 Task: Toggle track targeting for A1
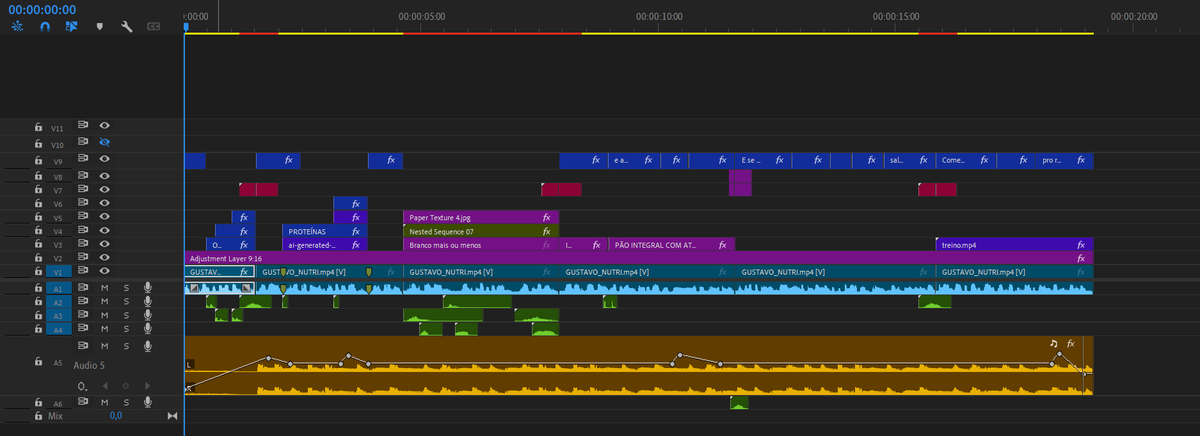tap(58, 287)
